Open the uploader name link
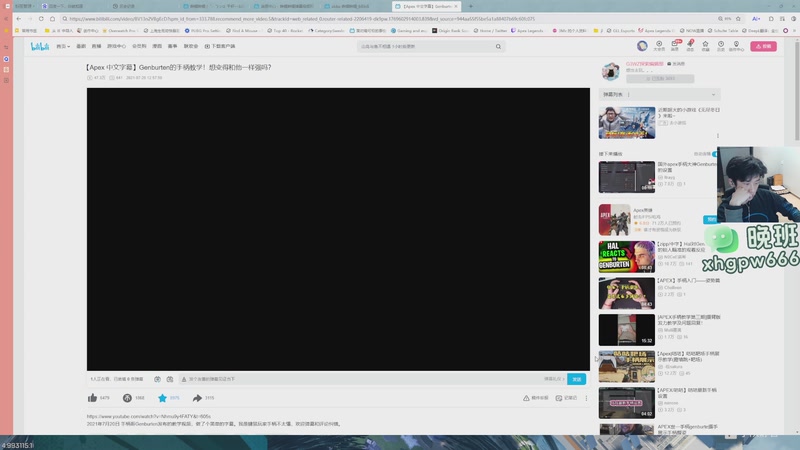This screenshot has width=800, height=450. click(x=645, y=64)
